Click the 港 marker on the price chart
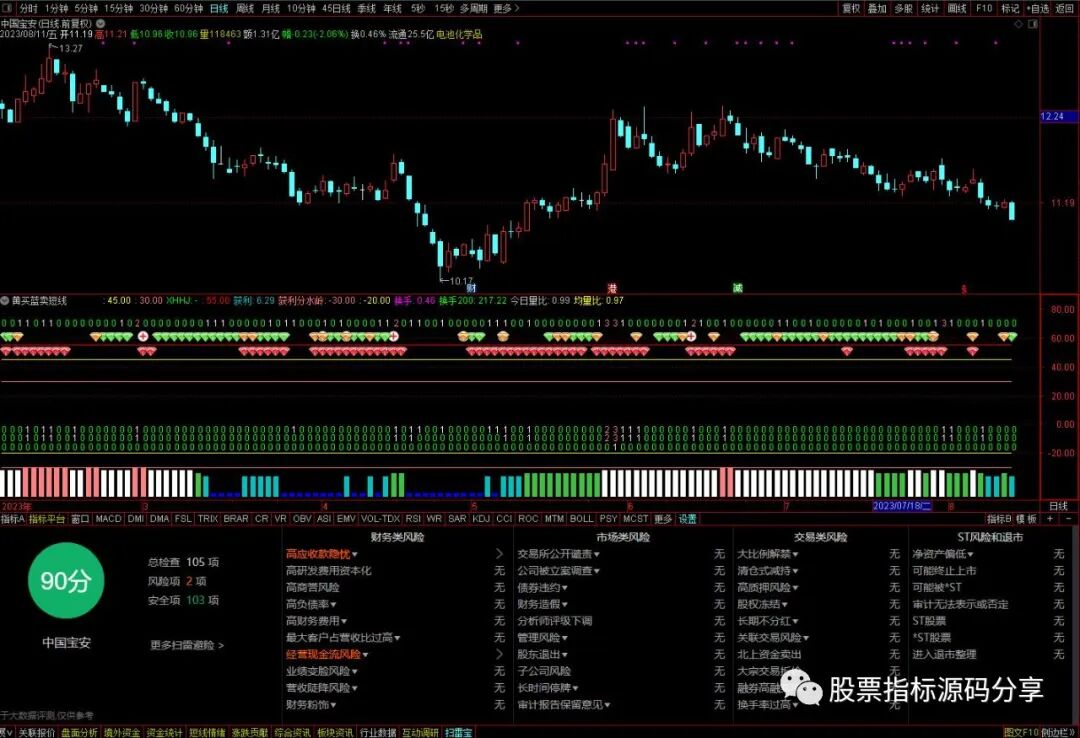The height and width of the screenshot is (738, 1080). pyautogui.click(x=612, y=288)
